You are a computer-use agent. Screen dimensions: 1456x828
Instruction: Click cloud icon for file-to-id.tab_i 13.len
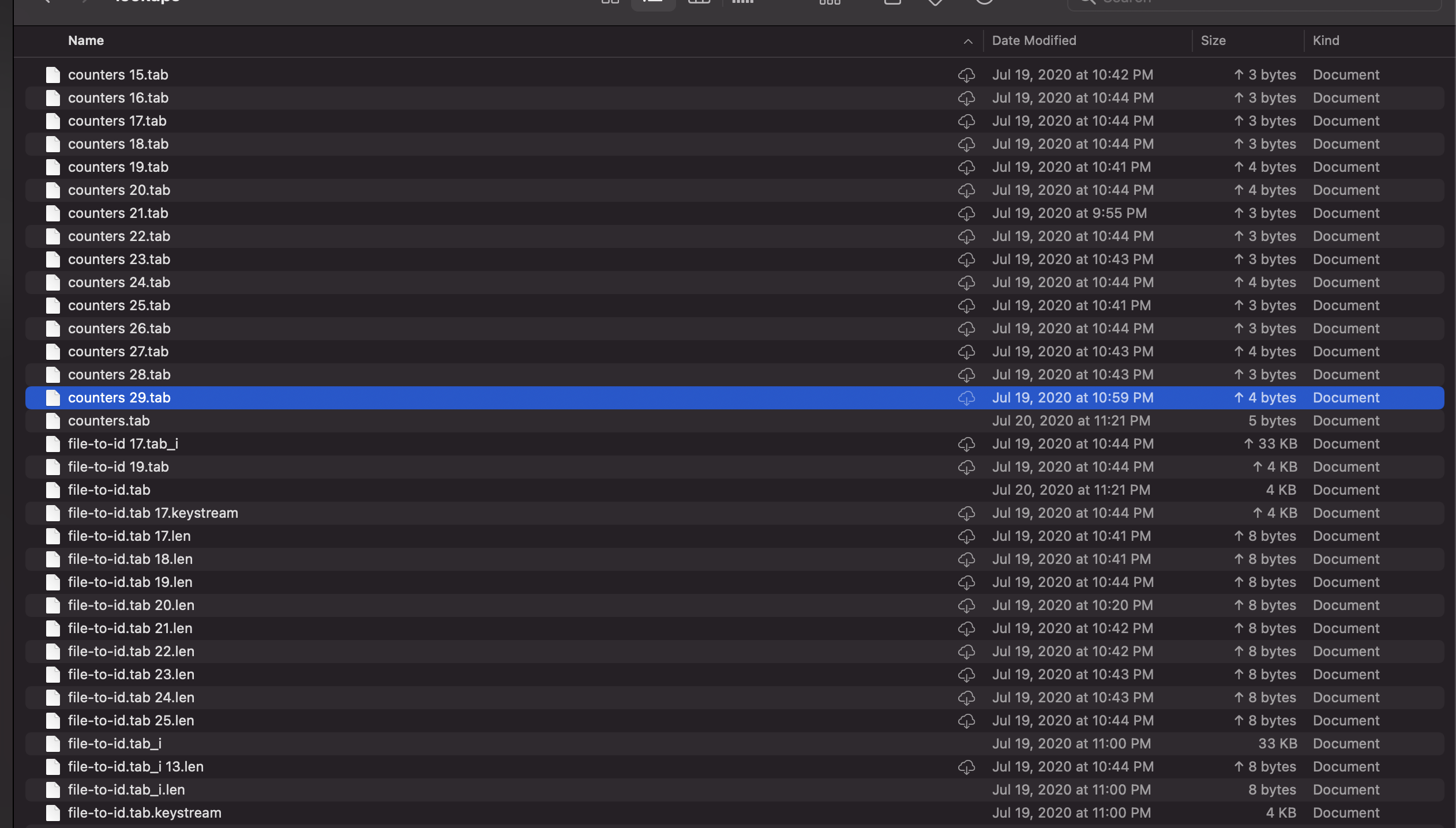[966, 767]
